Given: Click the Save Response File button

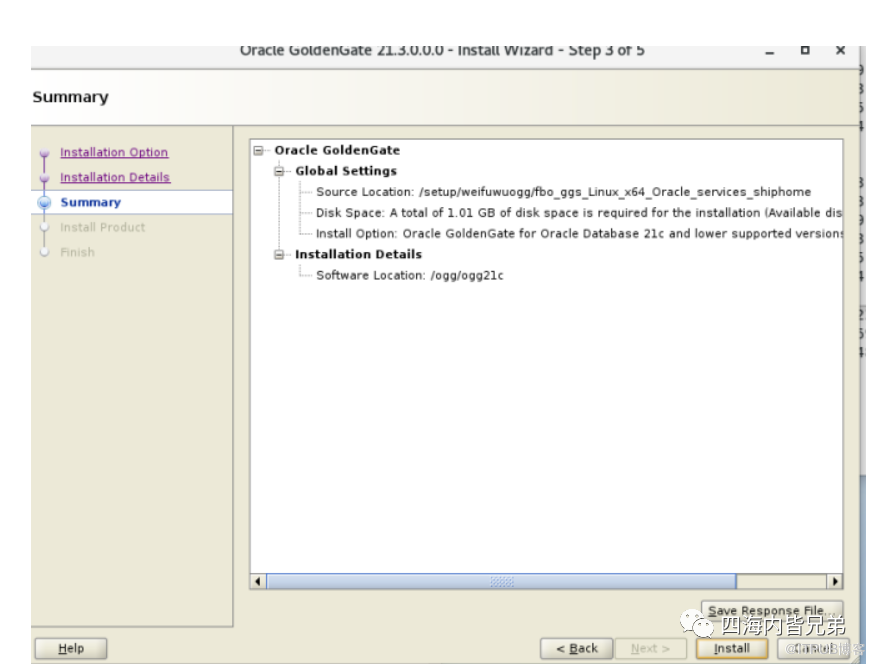Looking at the screenshot, I should tap(772, 610).
